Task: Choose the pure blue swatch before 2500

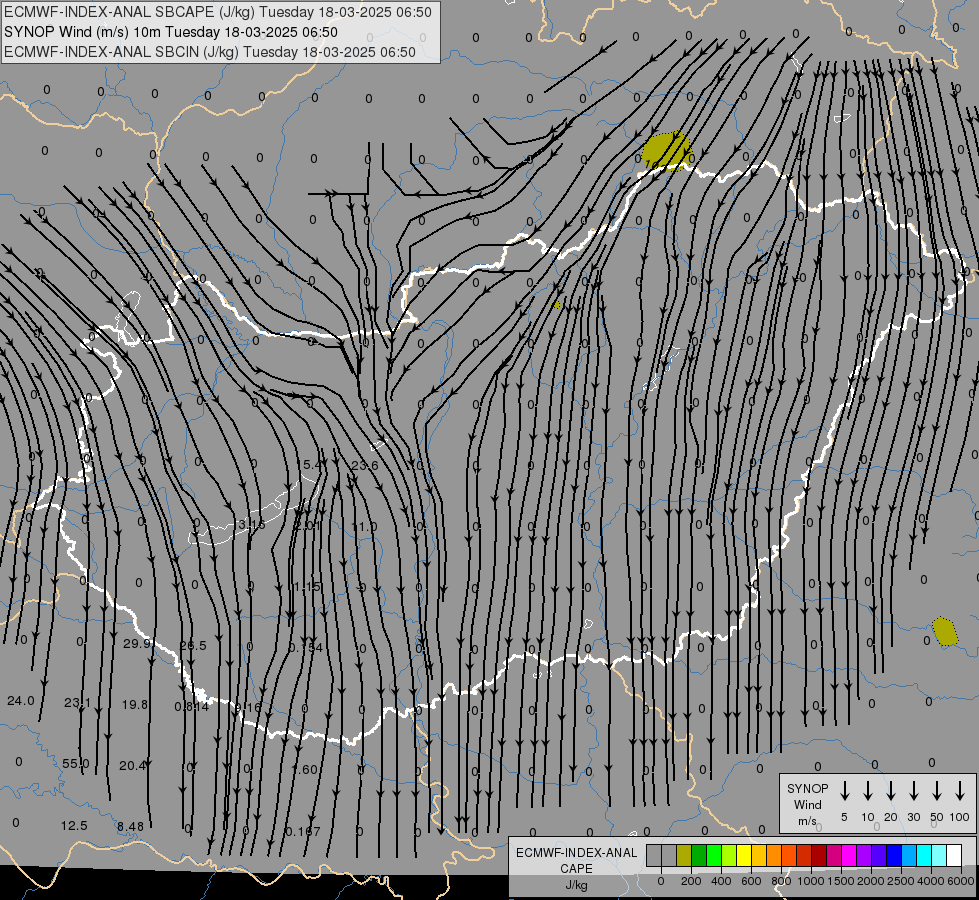Action: click(893, 855)
